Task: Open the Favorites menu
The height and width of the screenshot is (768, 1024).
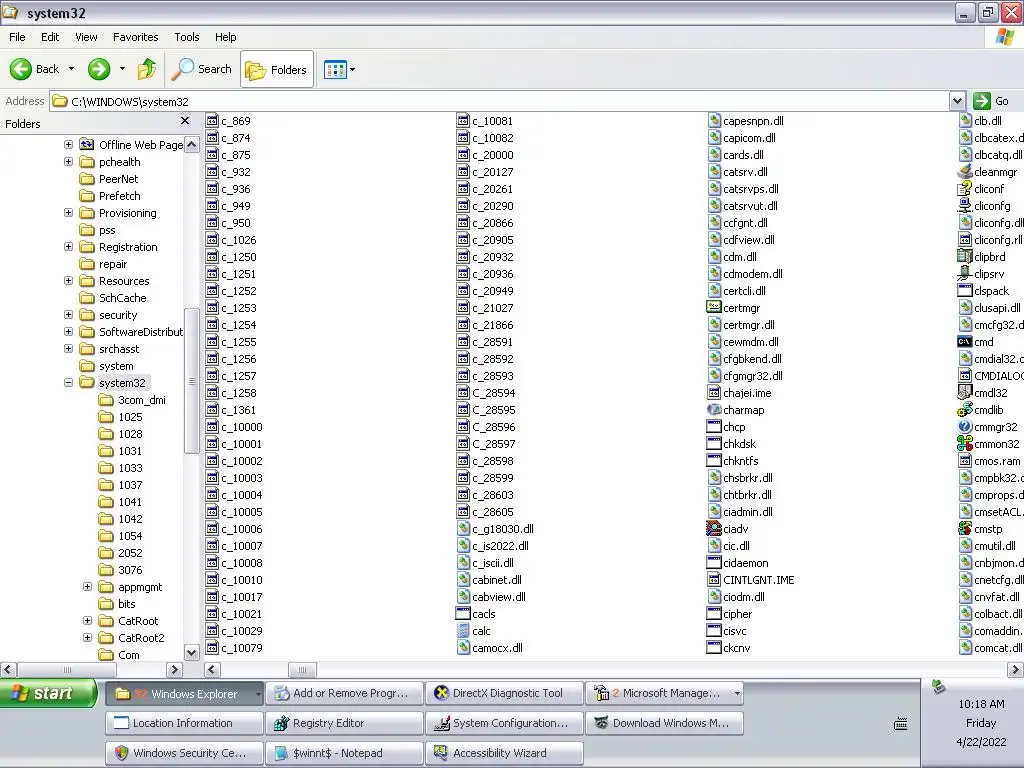Action: click(136, 37)
